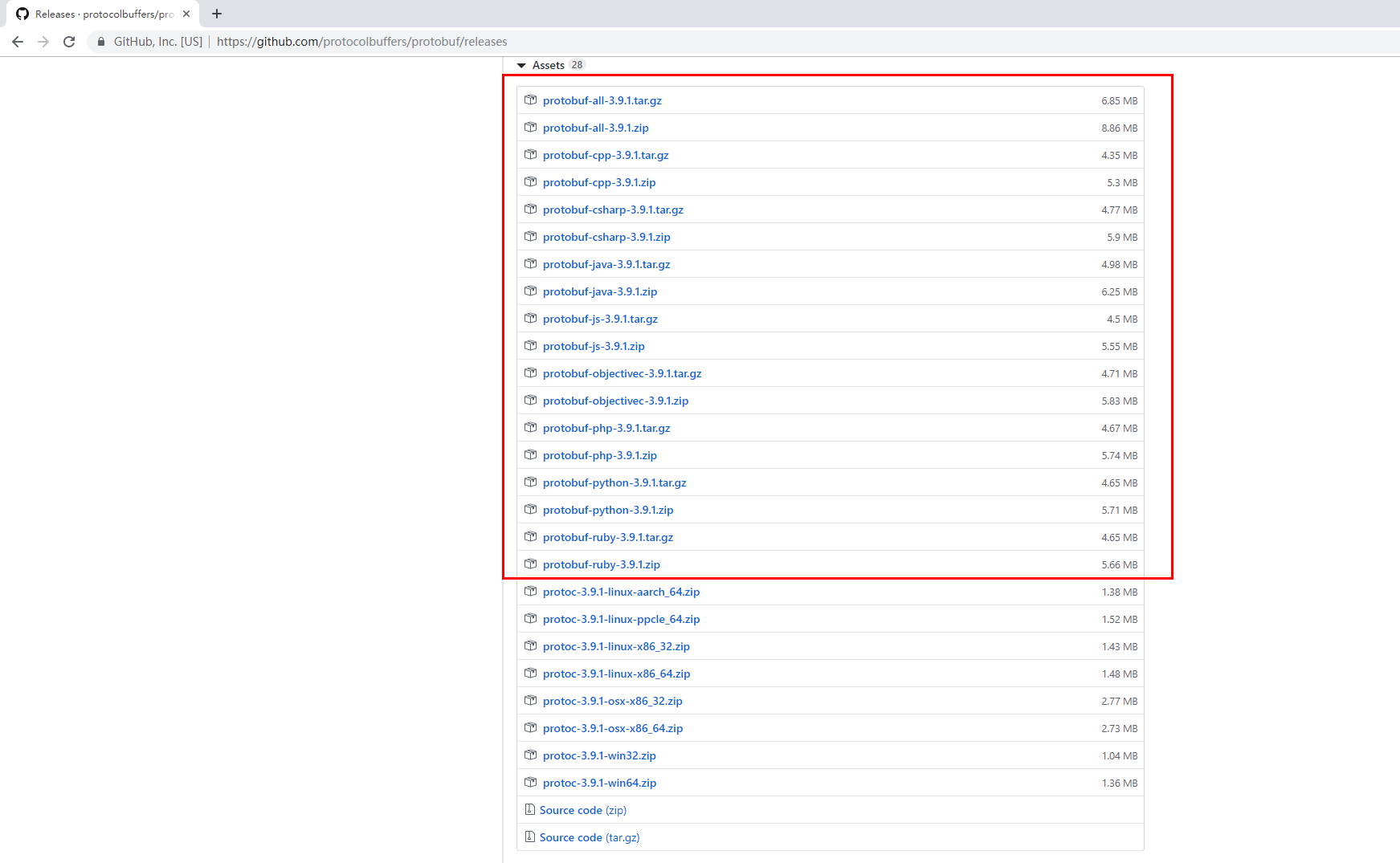Download protobuf-php-3.9.1.zip
This screenshot has width=1400, height=863.
click(x=600, y=455)
